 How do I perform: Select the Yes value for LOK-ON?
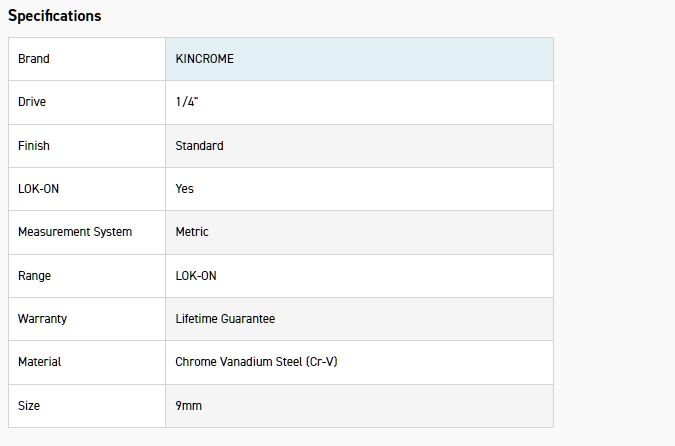185,189
